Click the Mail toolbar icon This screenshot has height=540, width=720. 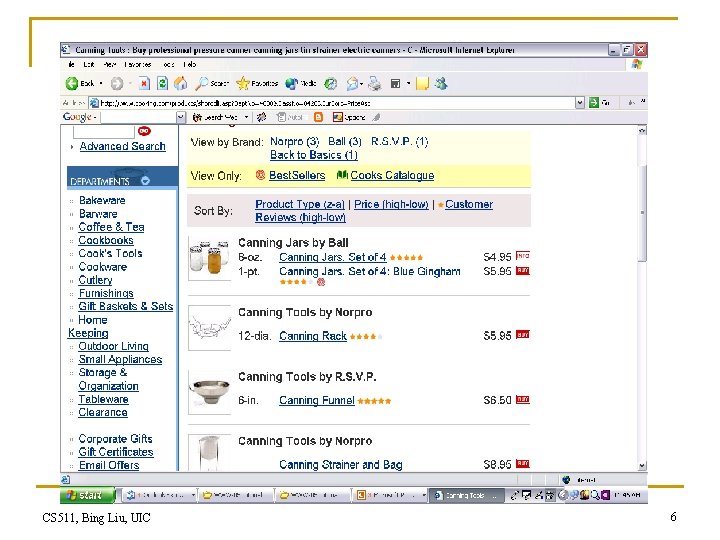pos(352,83)
